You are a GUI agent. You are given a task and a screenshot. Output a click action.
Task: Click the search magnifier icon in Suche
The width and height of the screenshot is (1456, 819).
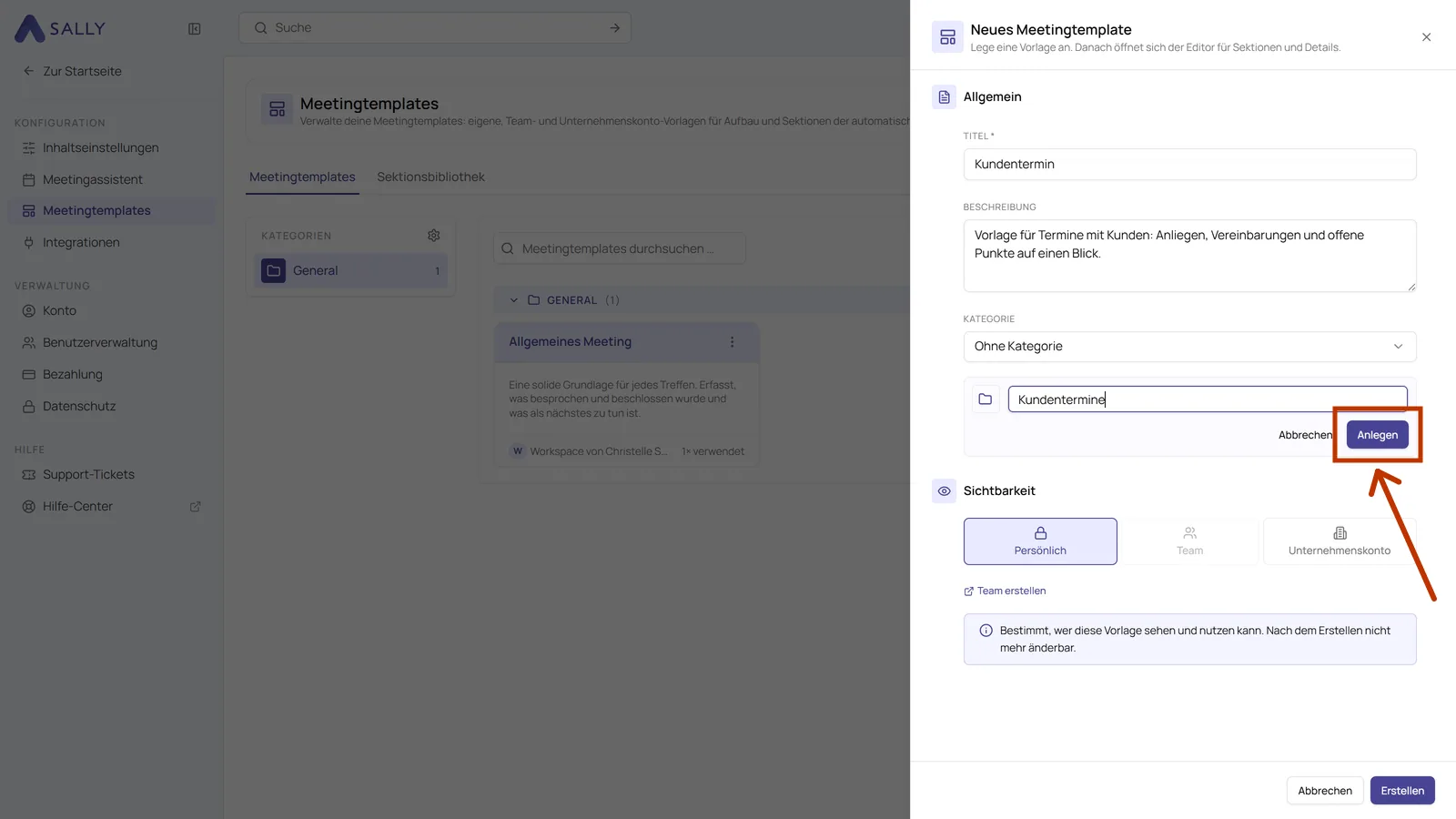pos(260,28)
